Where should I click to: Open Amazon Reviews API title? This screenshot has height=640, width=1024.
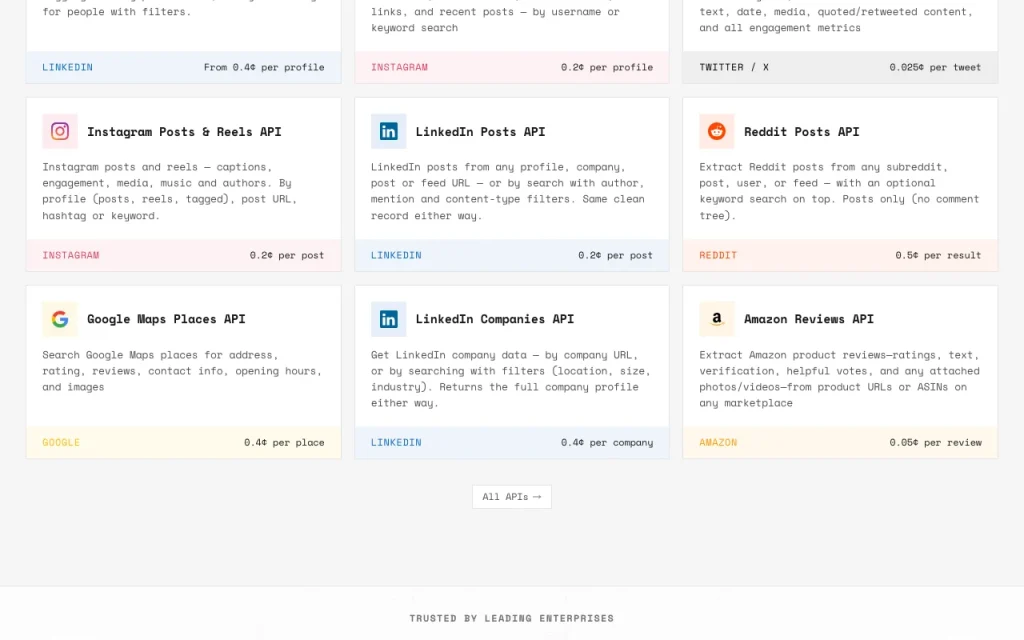click(808, 319)
